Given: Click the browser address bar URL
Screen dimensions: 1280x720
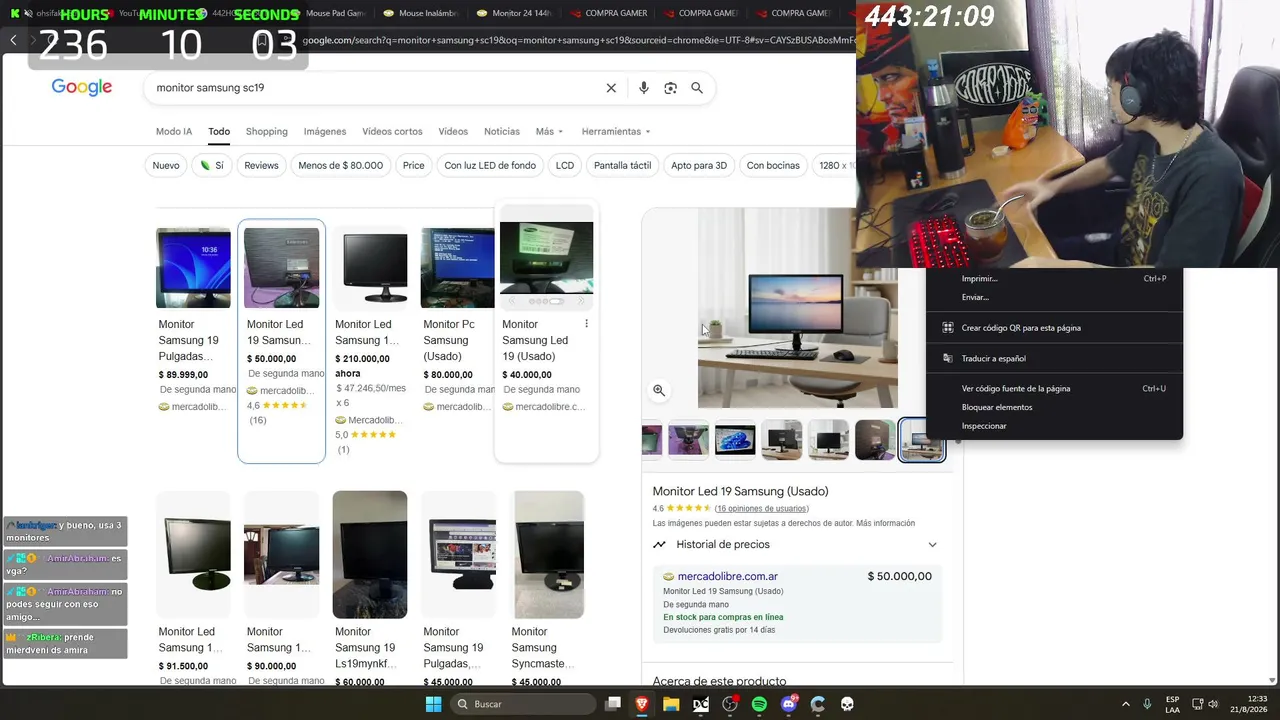Looking at the screenshot, I should [x=578, y=40].
